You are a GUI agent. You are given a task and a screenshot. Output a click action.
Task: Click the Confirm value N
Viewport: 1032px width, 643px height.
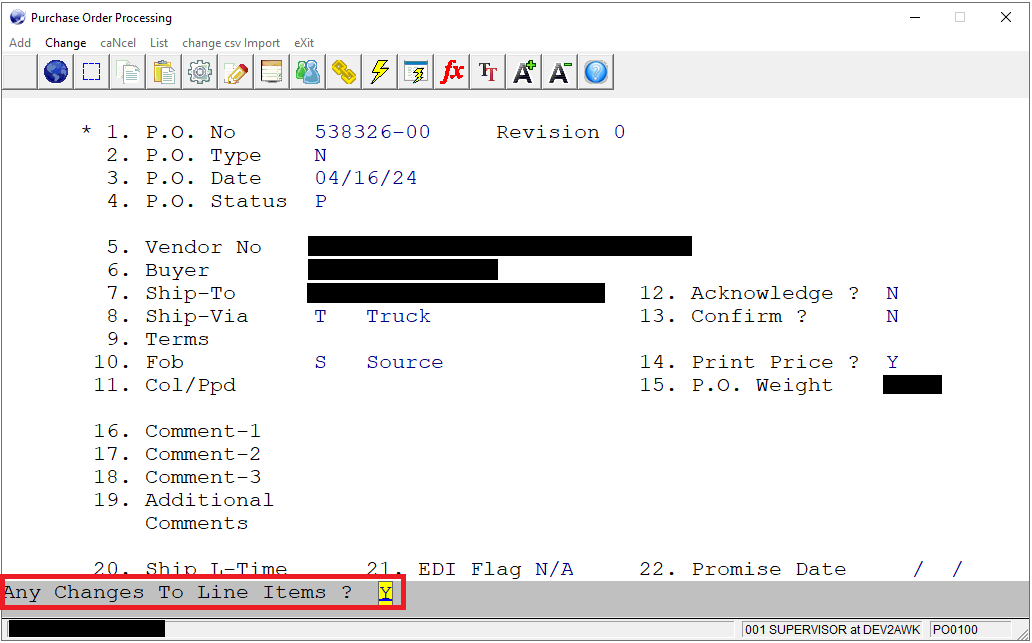(892, 316)
